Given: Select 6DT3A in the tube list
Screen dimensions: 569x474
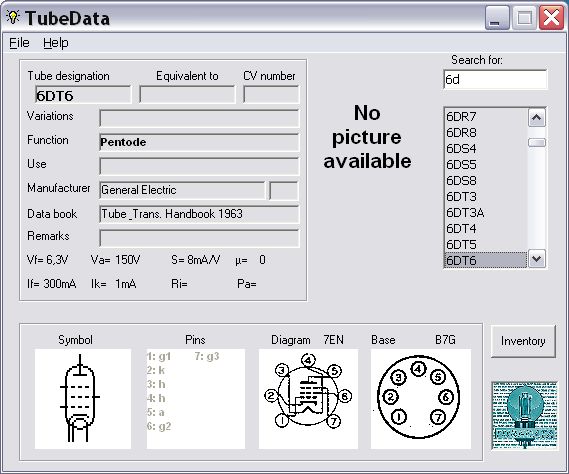Looking at the screenshot, I should pos(486,213).
